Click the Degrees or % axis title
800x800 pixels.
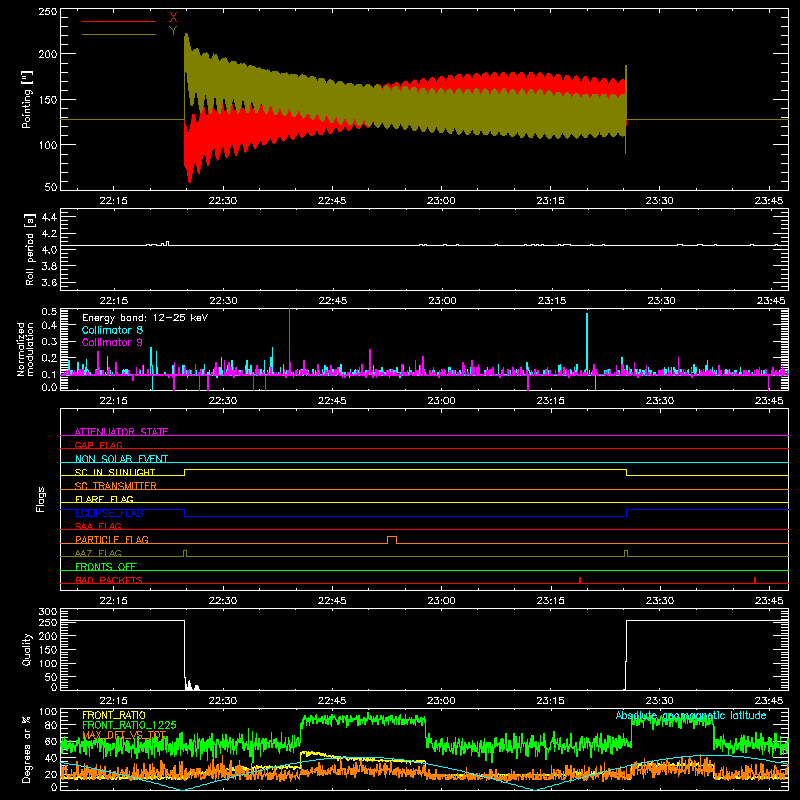pos(27,750)
